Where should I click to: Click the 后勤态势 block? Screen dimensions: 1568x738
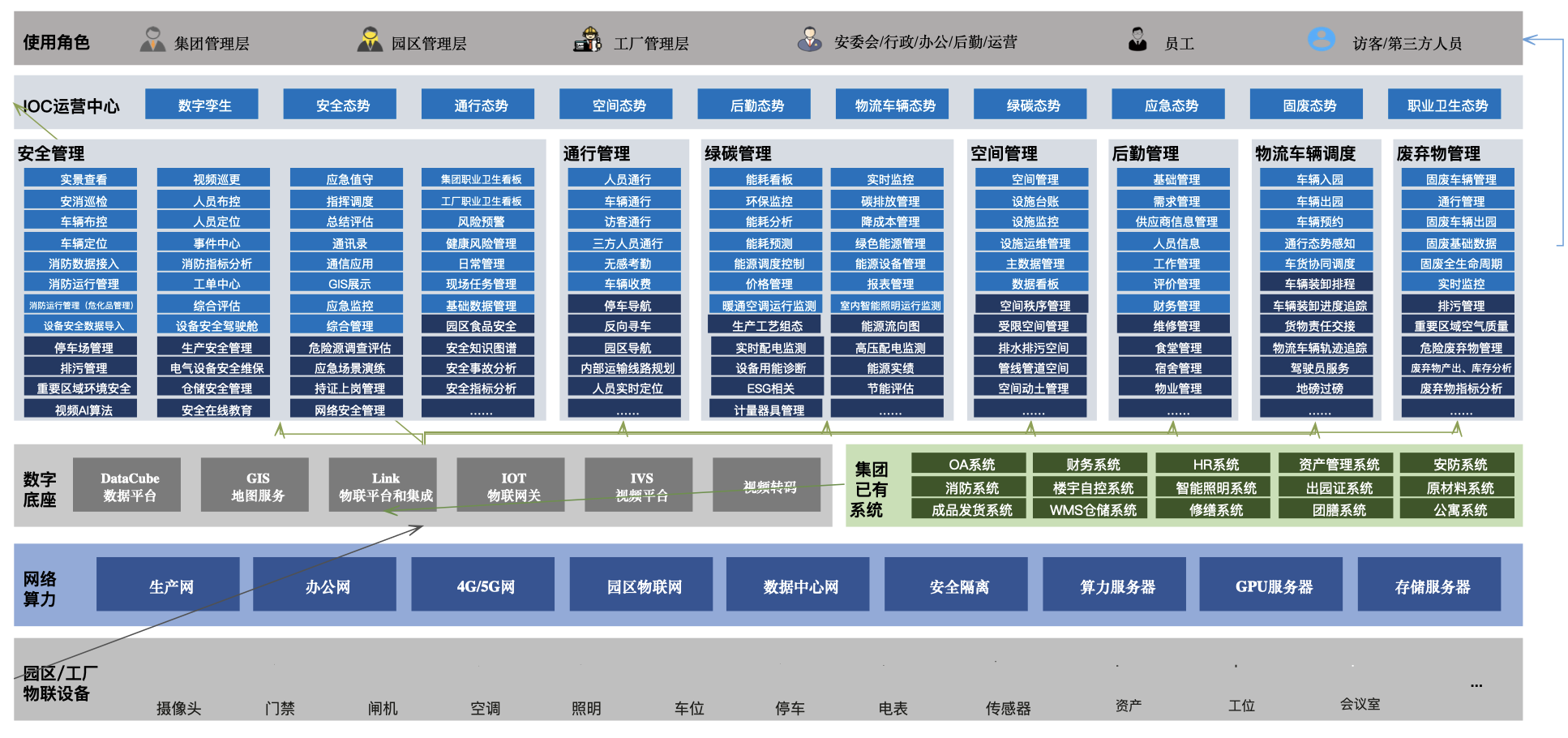coord(754,105)
